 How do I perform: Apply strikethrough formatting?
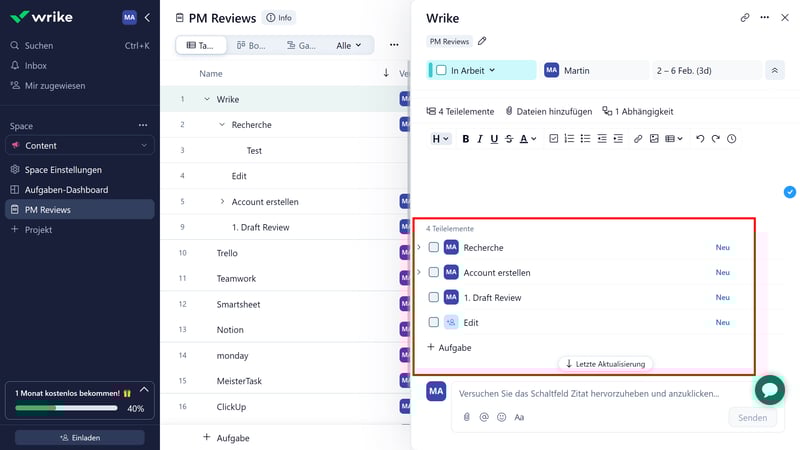(509, 139)
